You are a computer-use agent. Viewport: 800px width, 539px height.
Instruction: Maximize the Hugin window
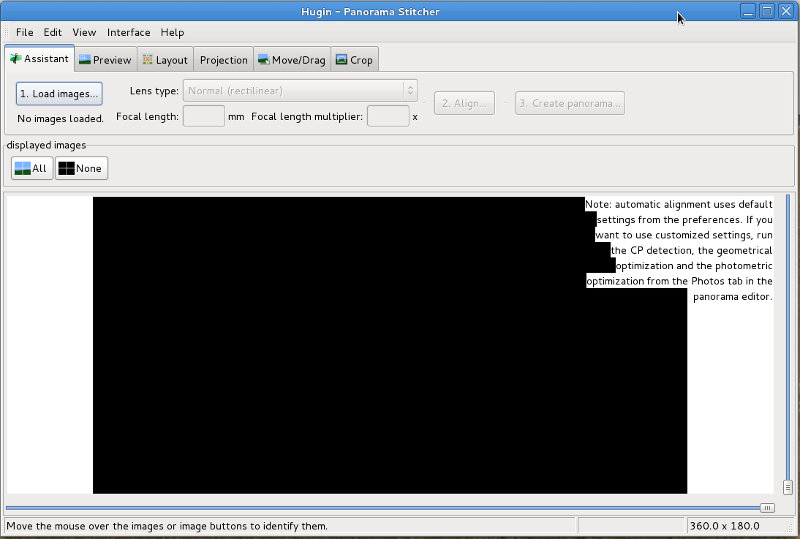click(x=767, y=11)
